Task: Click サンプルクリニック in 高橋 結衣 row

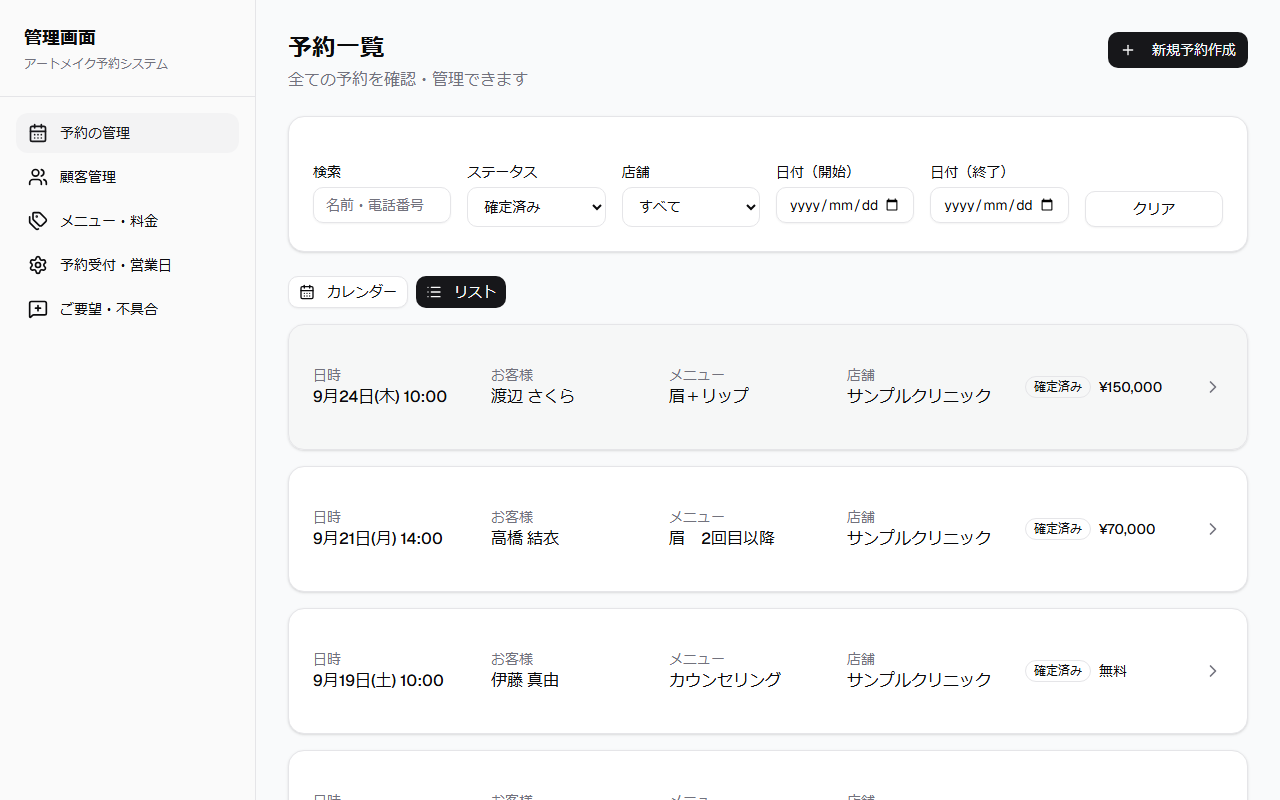Action: [919, 538]
